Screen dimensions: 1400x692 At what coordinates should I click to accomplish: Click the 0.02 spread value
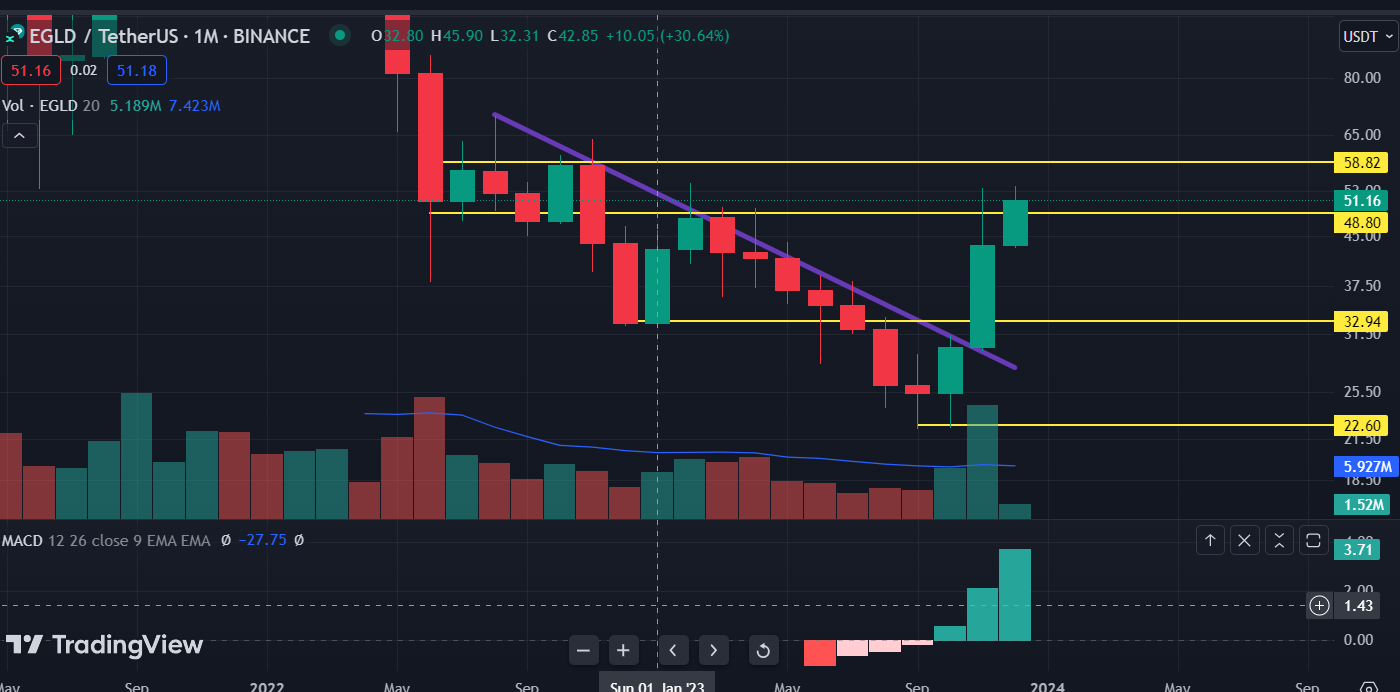click(x=84, y=70)
